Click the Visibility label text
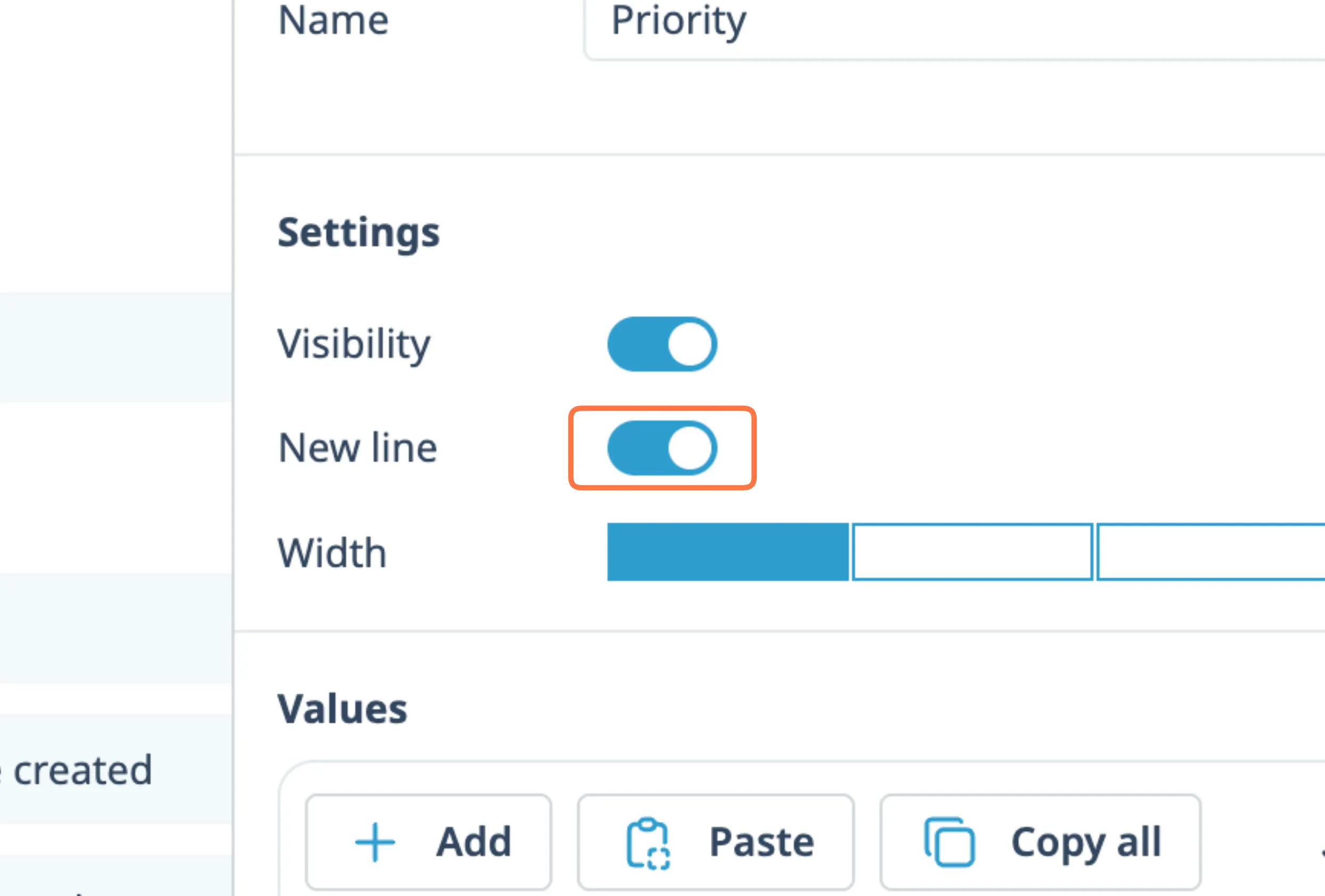Image resolution: width=1325 pixels, height=896 pixels. 354,344
